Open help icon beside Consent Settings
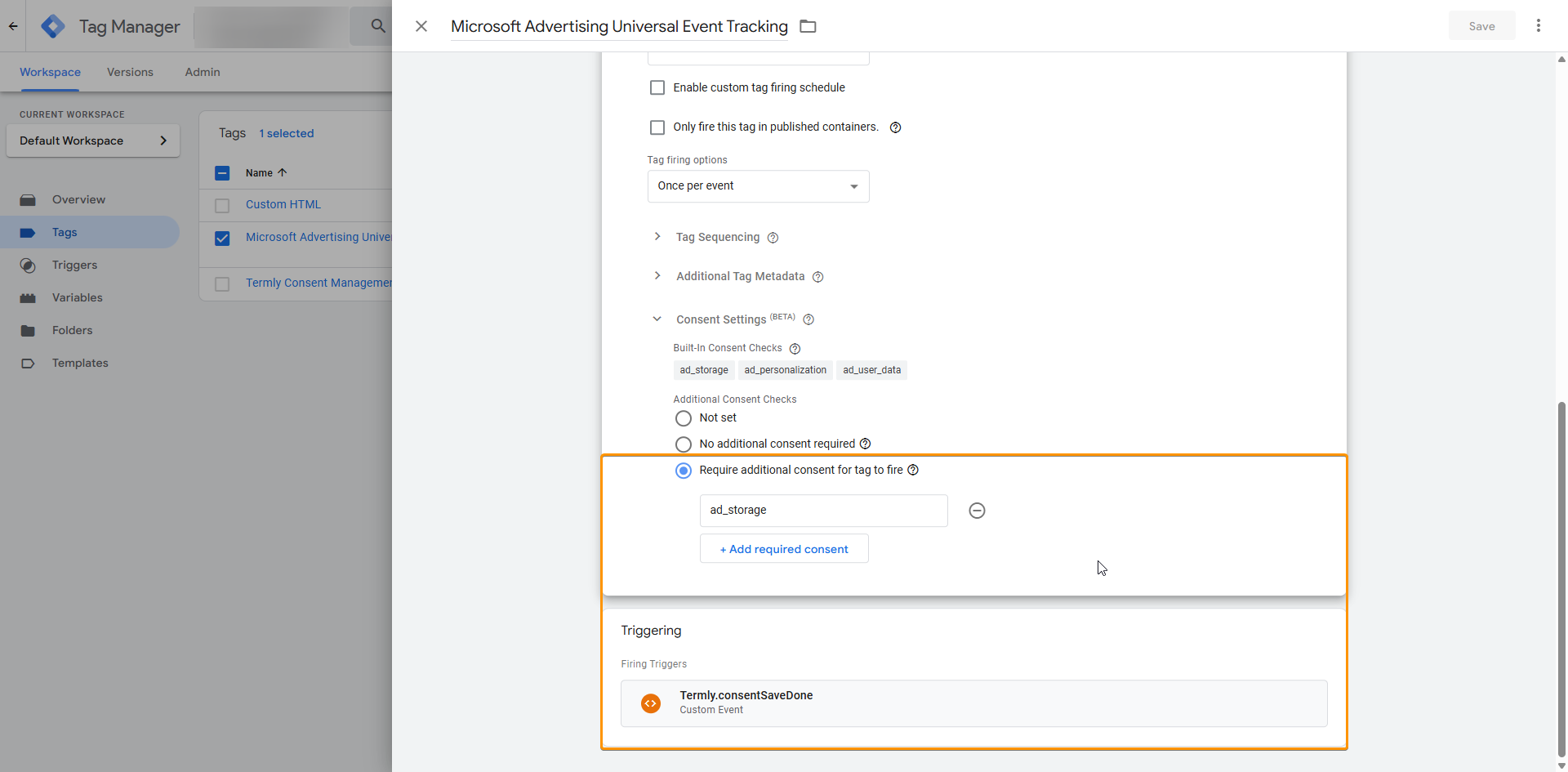Screen dimensions: 1568x772 808,319
